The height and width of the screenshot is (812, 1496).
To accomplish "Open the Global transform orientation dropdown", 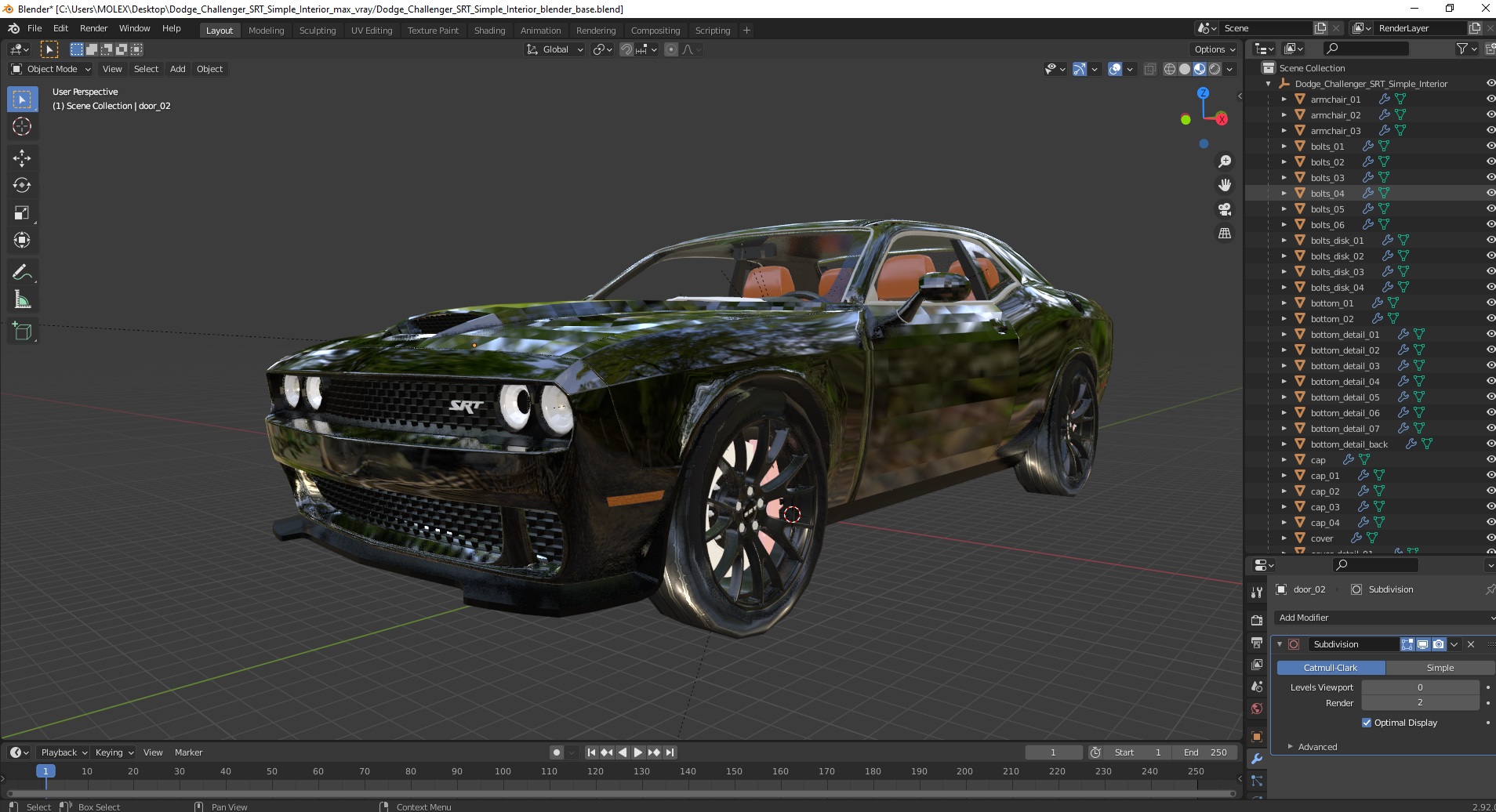I will click(x=555, y=49).
